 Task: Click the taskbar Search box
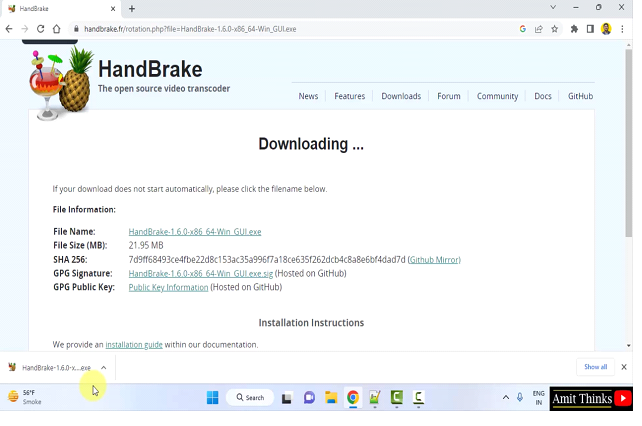[x=250, y=397]
